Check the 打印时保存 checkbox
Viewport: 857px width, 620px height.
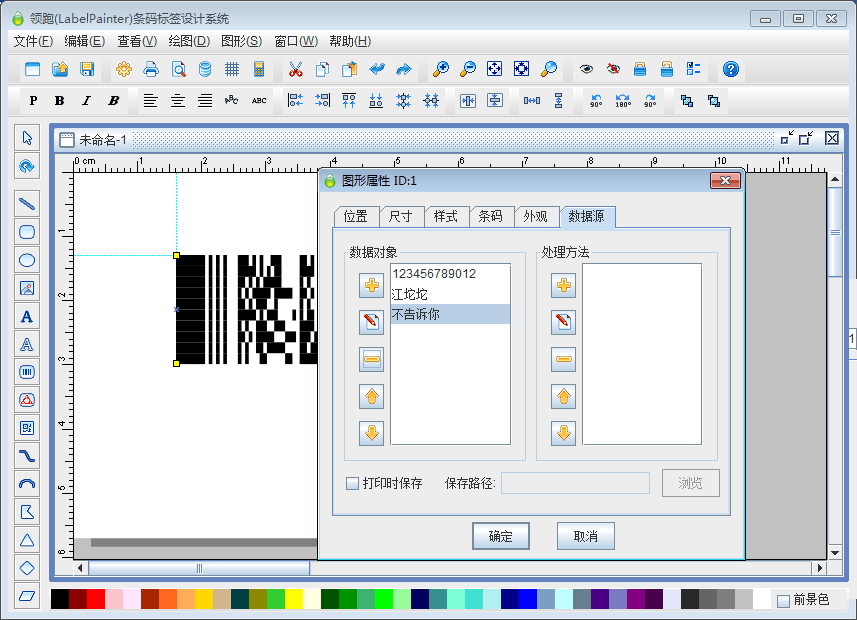[x=353, y=483]
